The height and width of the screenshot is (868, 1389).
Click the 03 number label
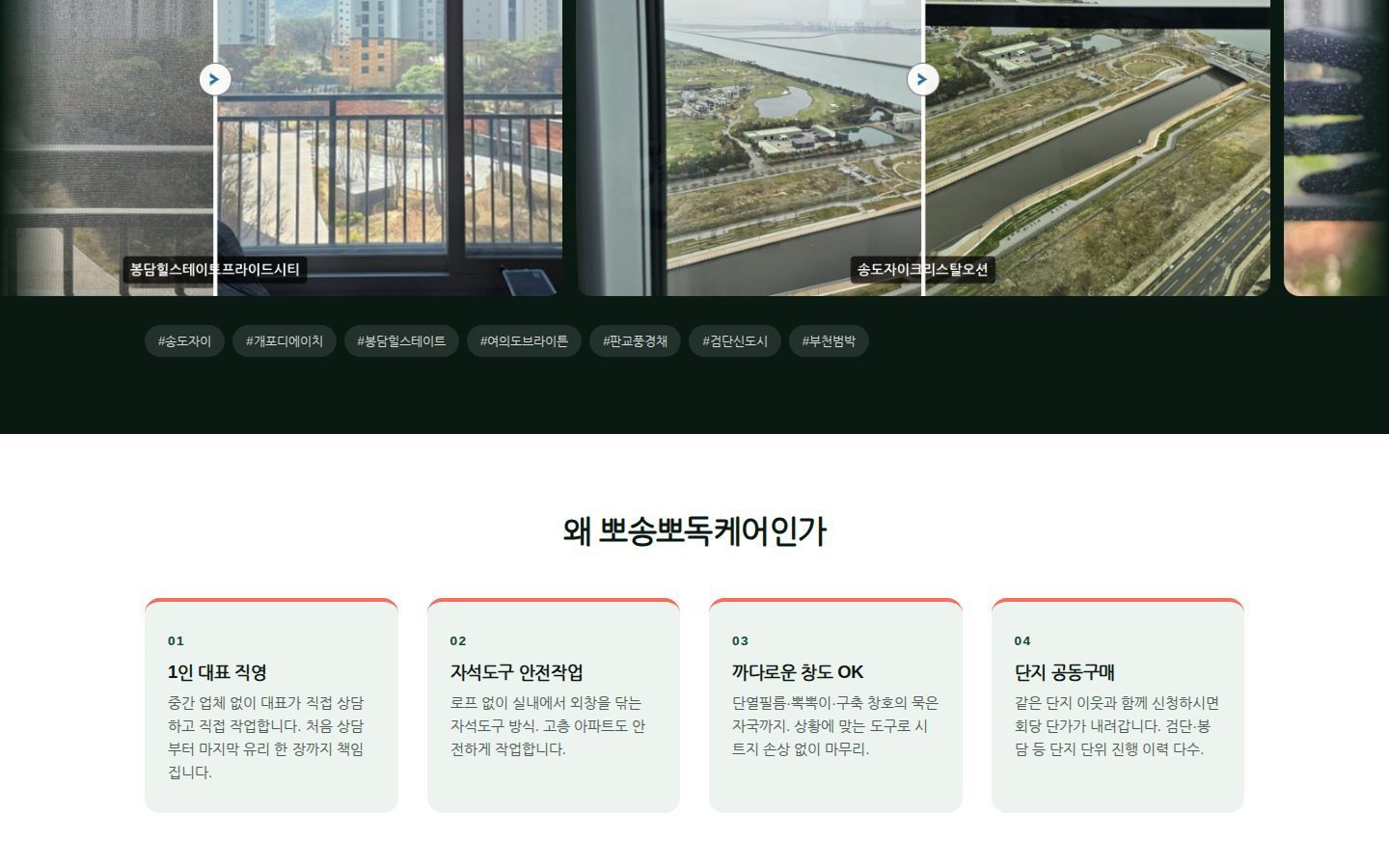(740, 640)
